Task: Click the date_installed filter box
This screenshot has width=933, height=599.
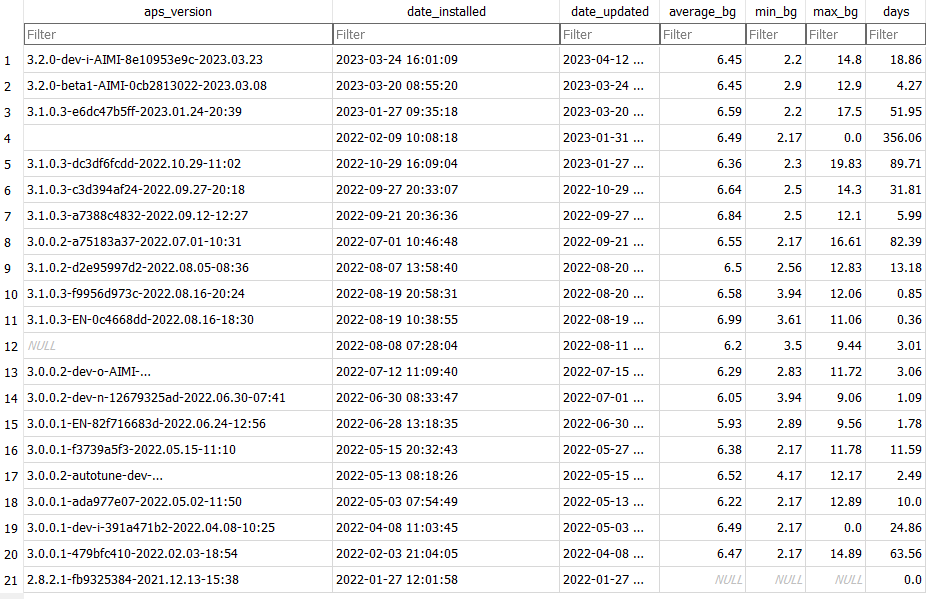Action: tap(445, 35)
